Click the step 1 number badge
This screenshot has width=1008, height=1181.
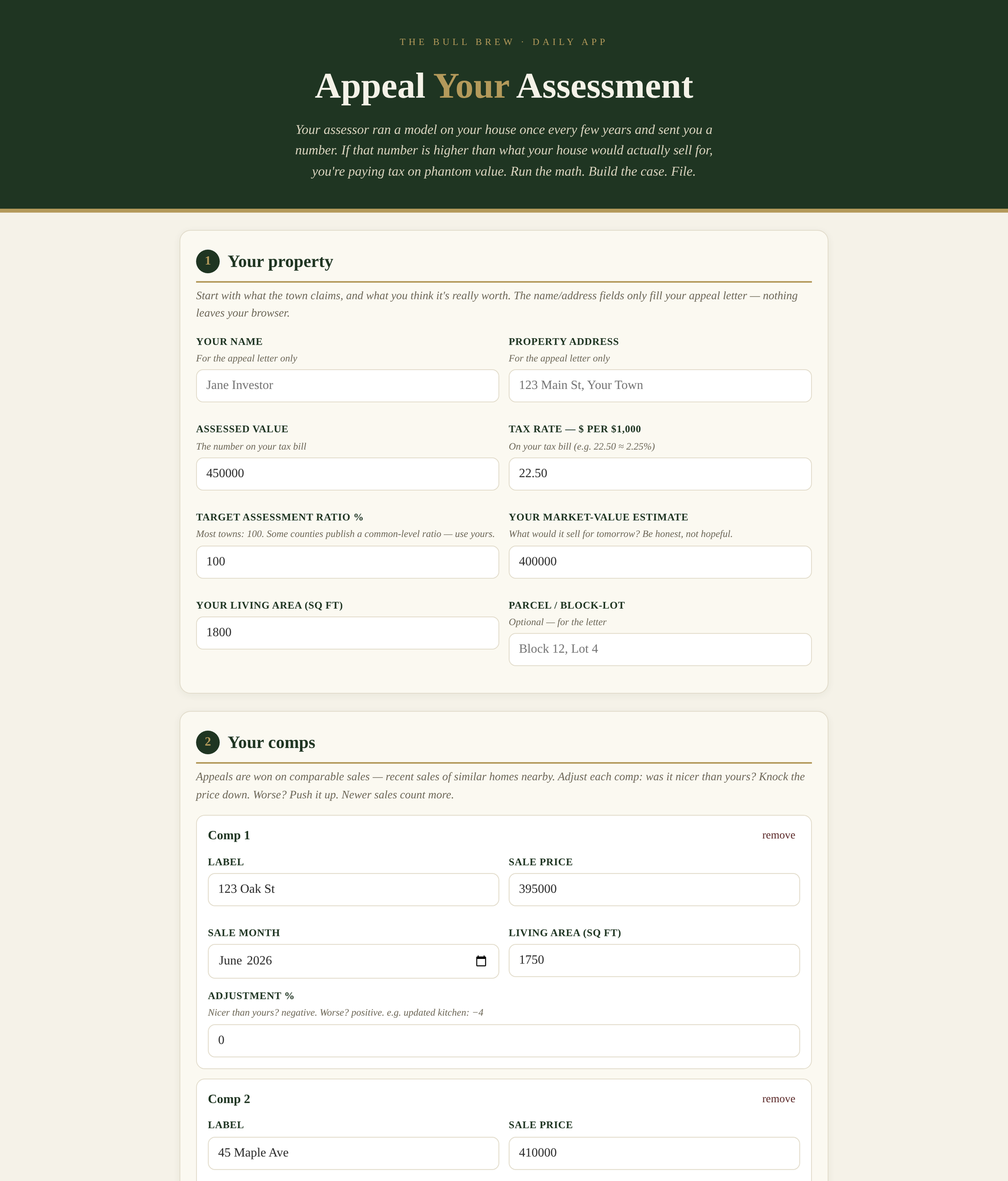[x=208, y=261]
